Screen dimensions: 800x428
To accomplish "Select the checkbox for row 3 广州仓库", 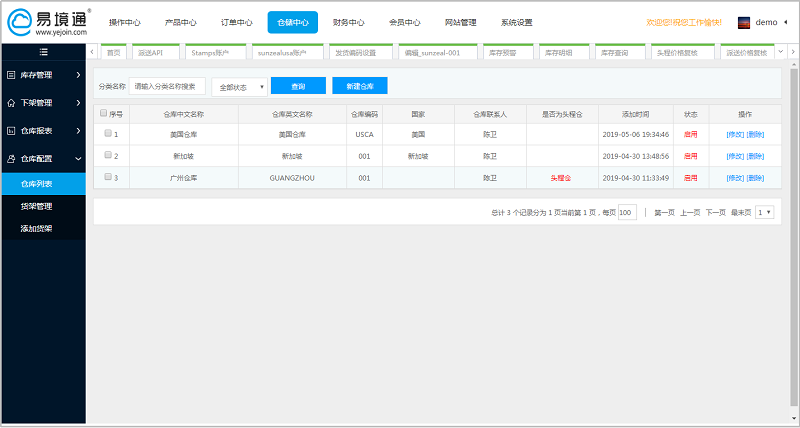I will click(x=108, y=178).
